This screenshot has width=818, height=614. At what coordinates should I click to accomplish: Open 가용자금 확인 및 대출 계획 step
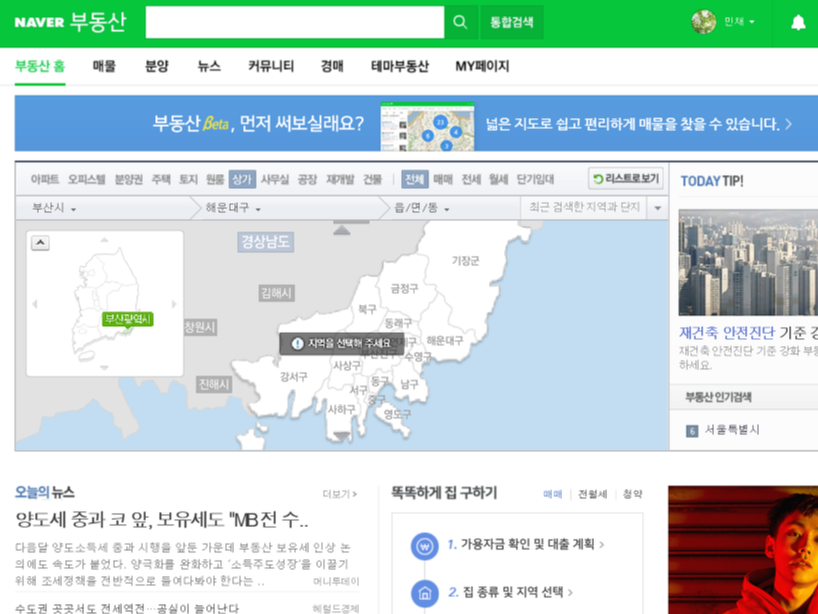click(526, 545)
